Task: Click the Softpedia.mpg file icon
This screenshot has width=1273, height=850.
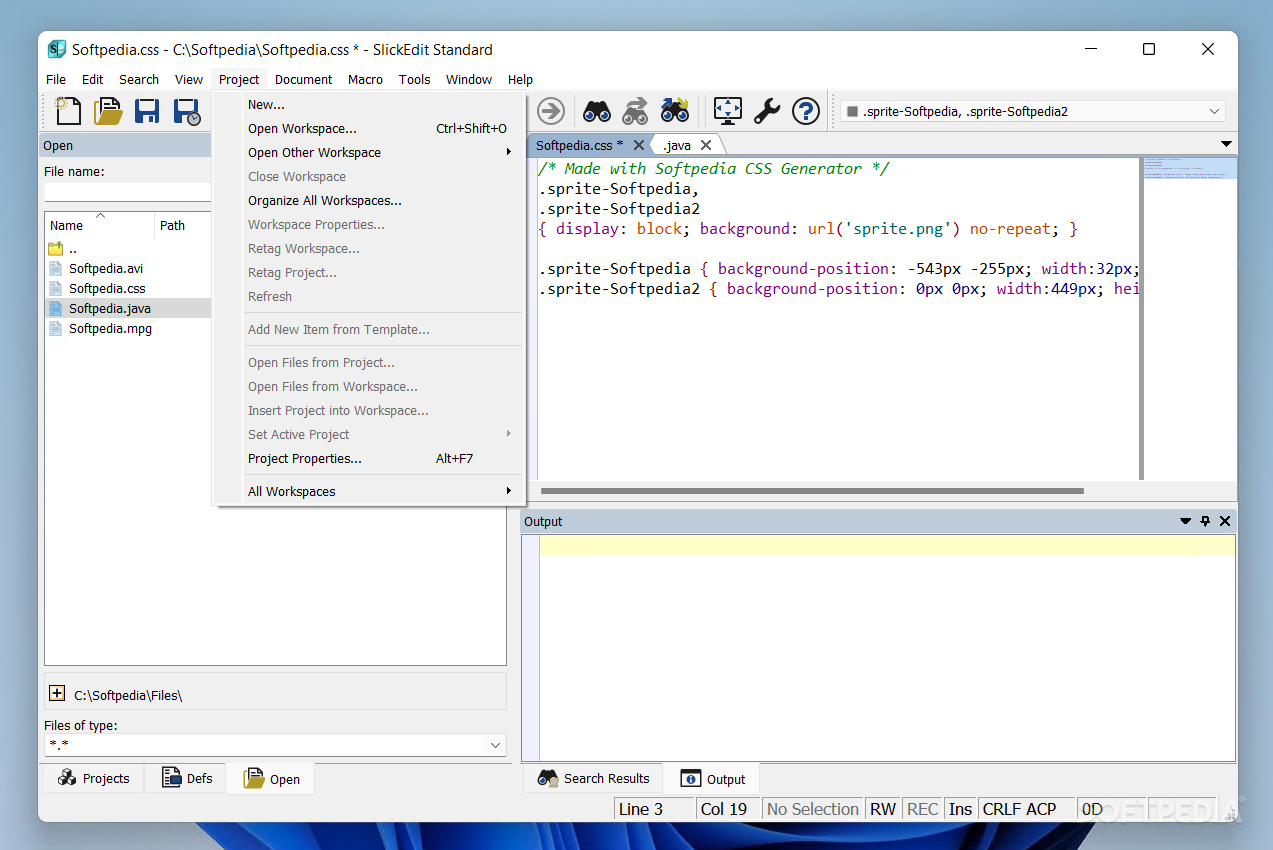Action: point(55,328)
